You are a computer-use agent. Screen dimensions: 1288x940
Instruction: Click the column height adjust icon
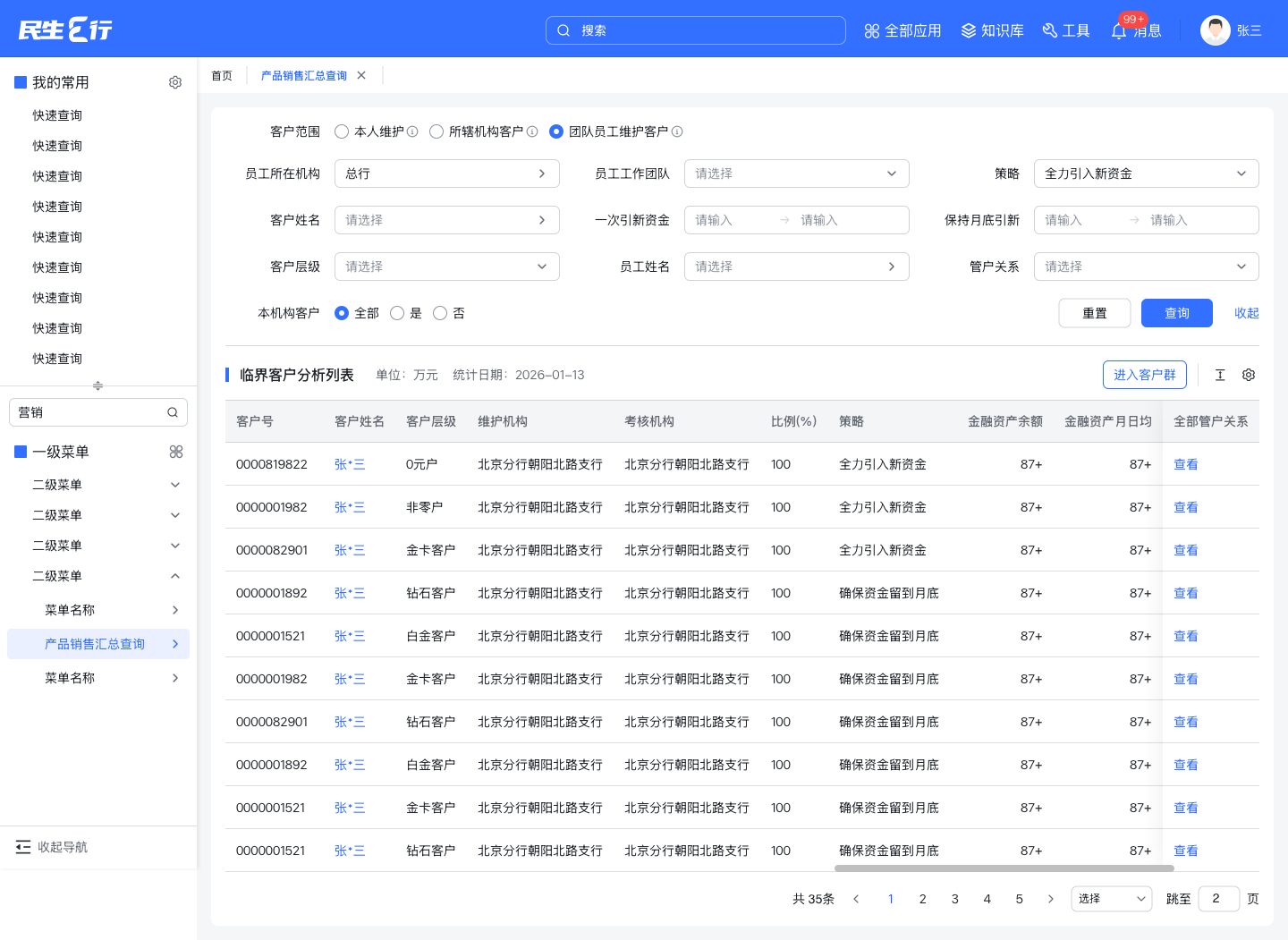(x=1220, y=375)
